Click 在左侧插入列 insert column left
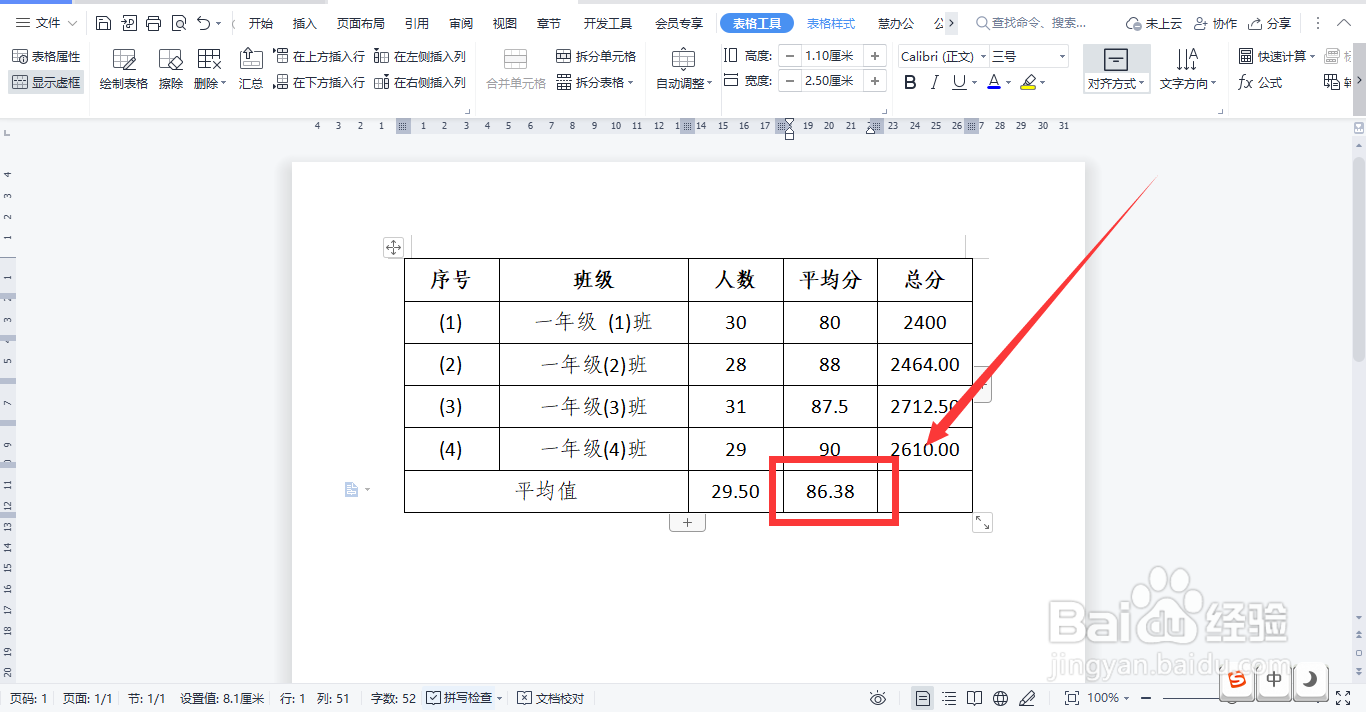1366x712 pixels. tap(420, 57)
